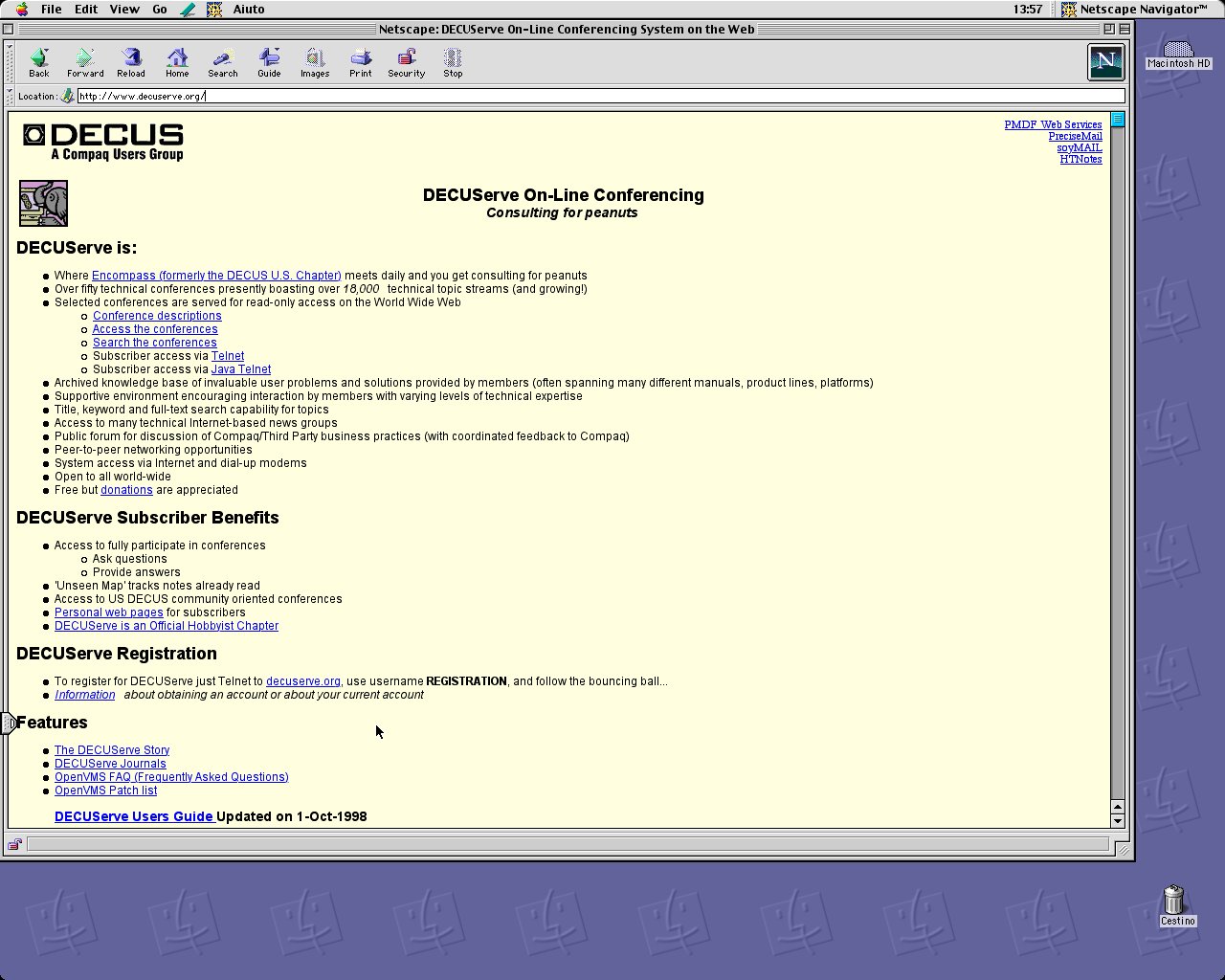Click the Netscape component menu icon
Image resolution: width=1225 pixels, height=980 pixels.
214,10
